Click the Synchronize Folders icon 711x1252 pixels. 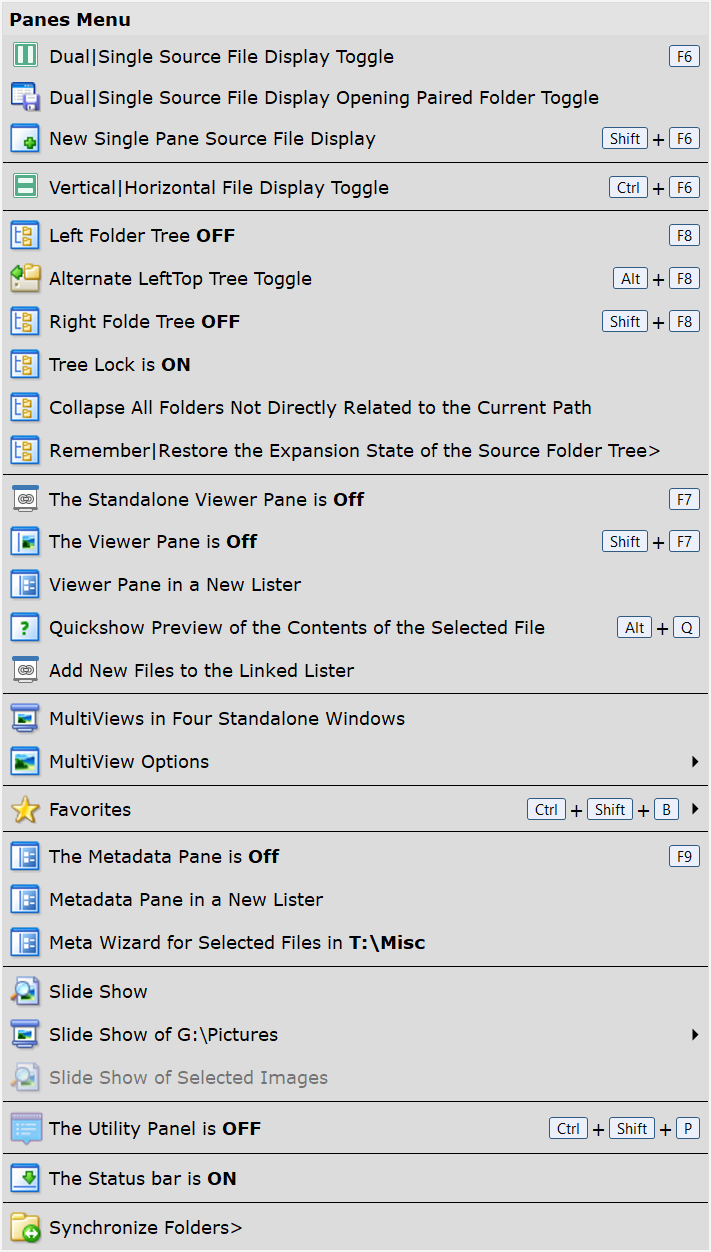point(24,1227)
